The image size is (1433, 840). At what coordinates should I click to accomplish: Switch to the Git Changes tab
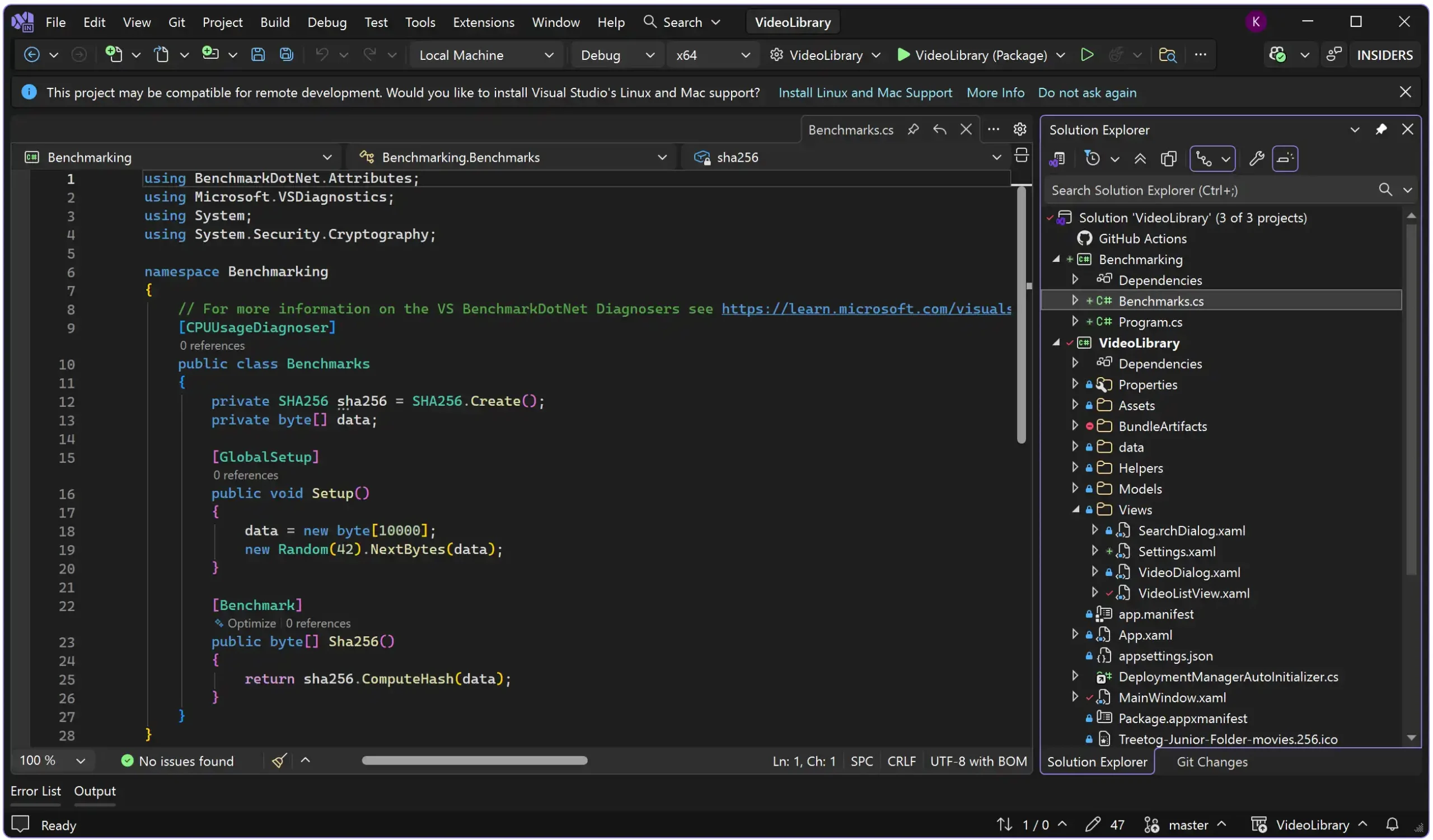[1212, 762]
